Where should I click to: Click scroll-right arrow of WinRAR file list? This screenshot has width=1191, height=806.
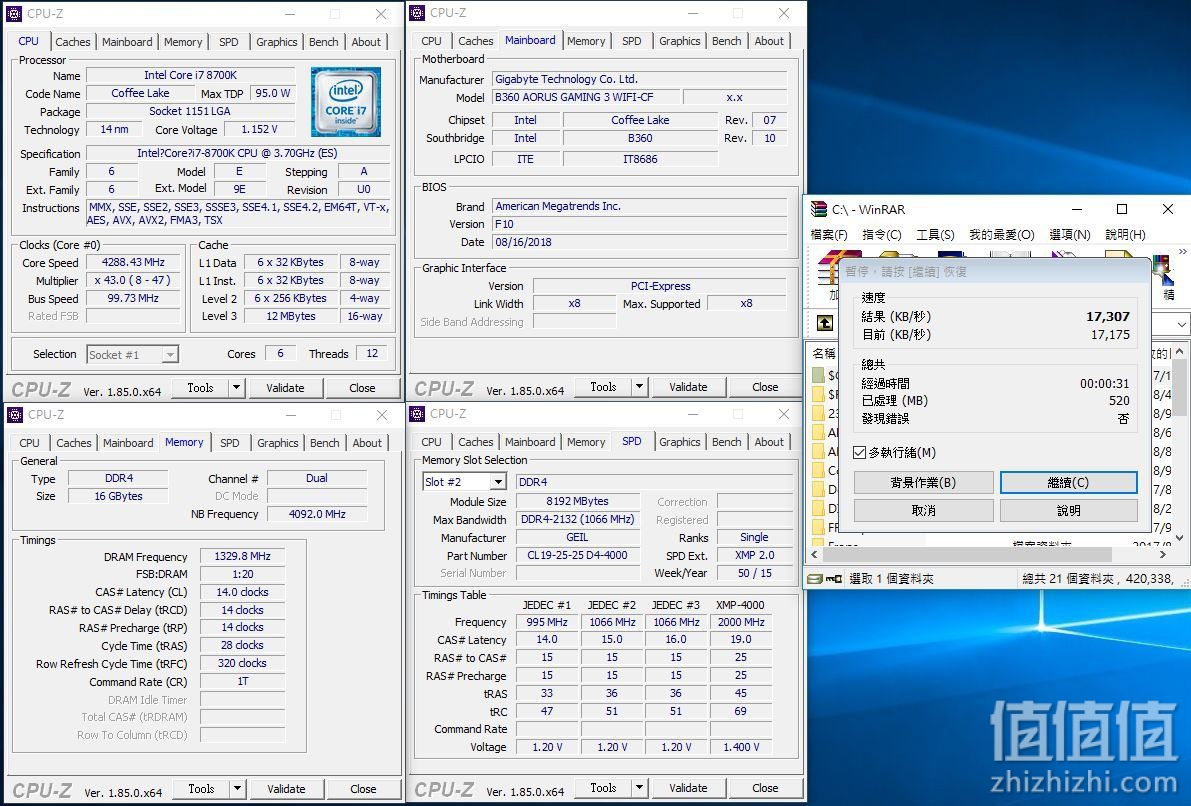point(1163,555)
